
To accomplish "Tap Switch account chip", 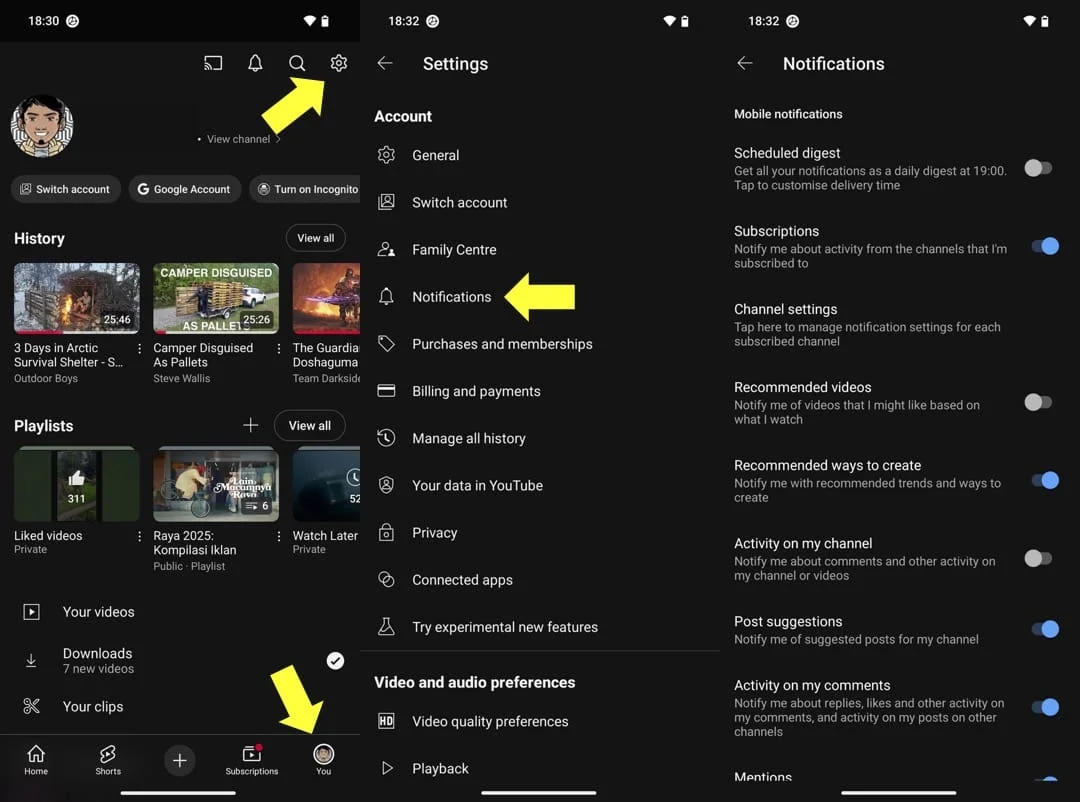I will tap(65, 189).
